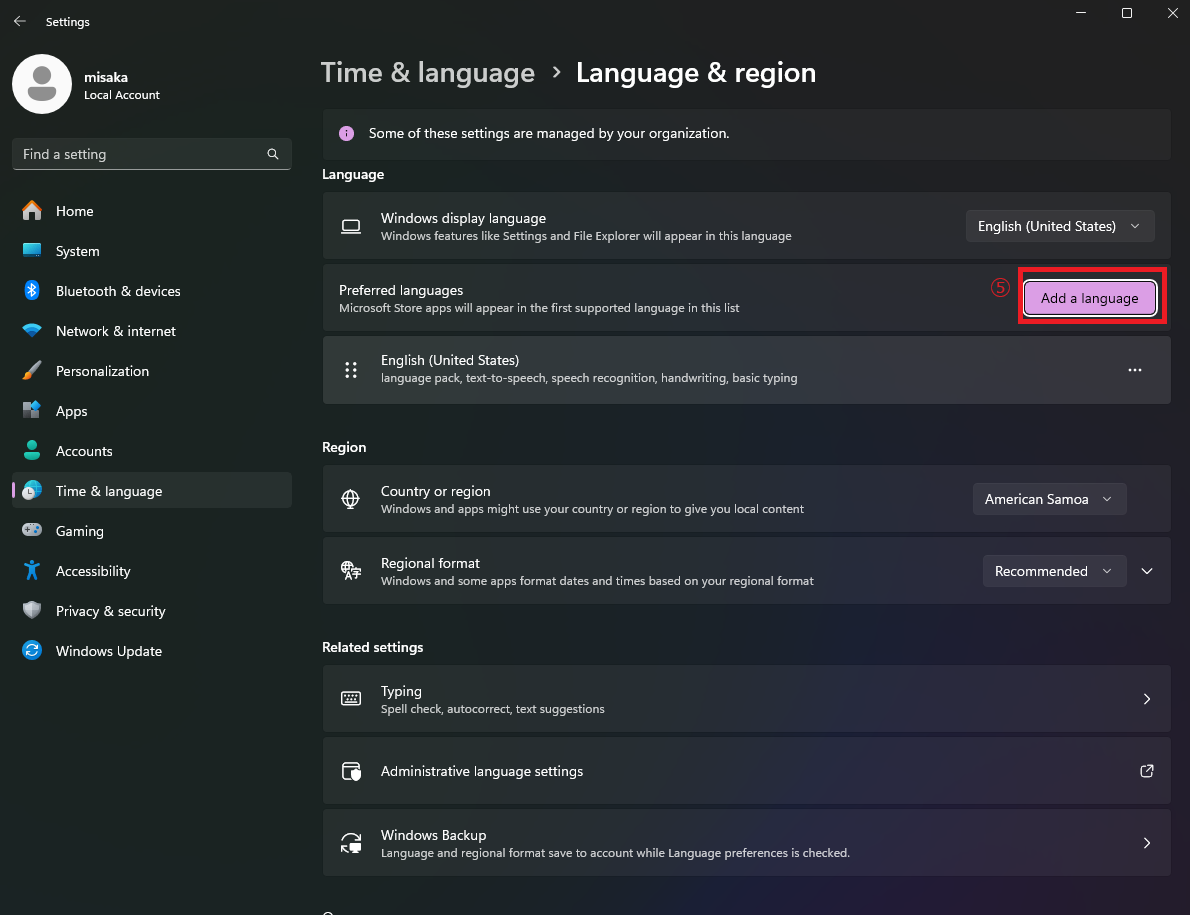Screen dimensions: 1190x915
Task: Open the Recommended regional format dropdown
Action: [1053, 571]
